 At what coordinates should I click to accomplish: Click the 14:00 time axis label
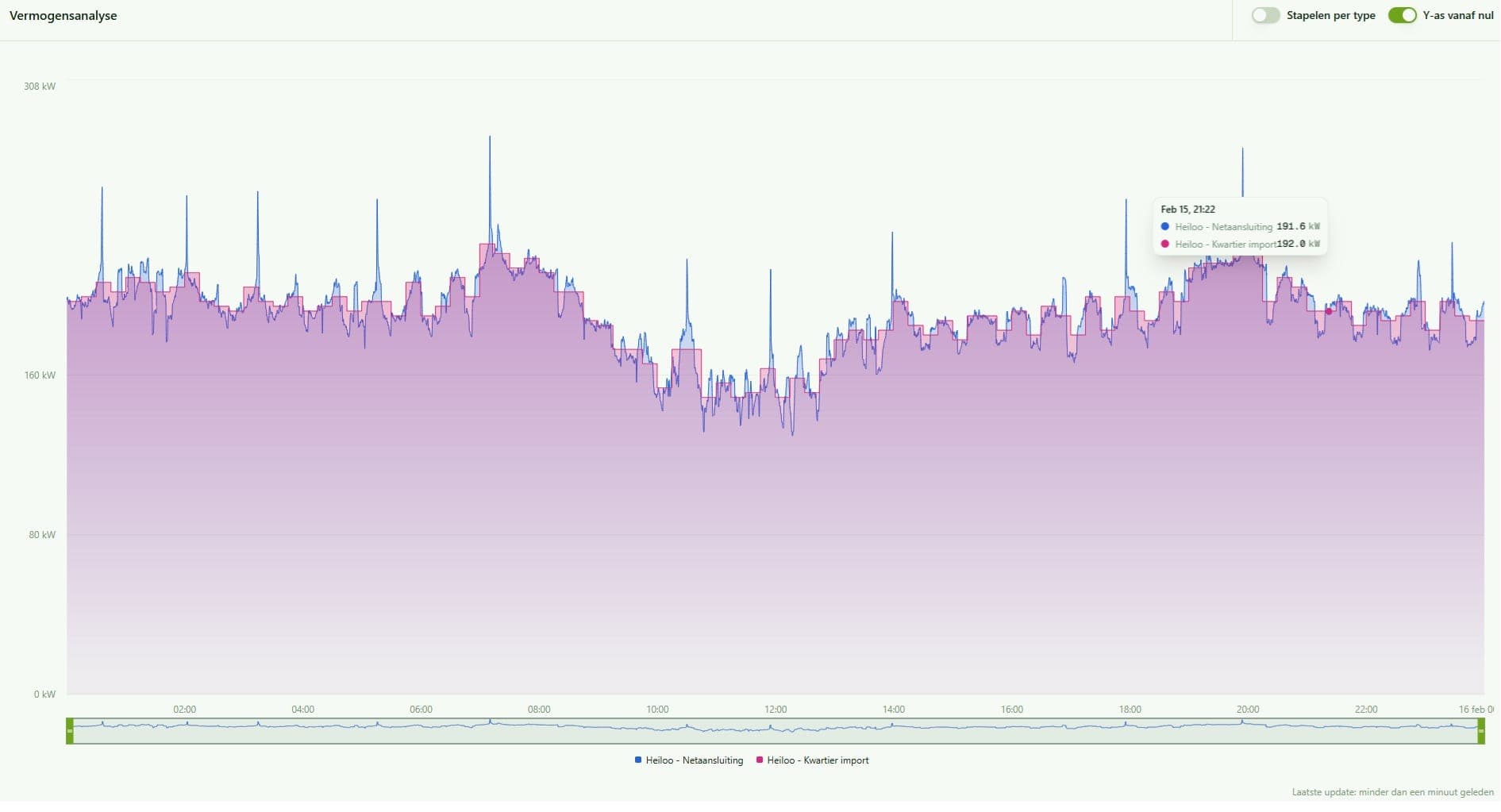point(894,710)
